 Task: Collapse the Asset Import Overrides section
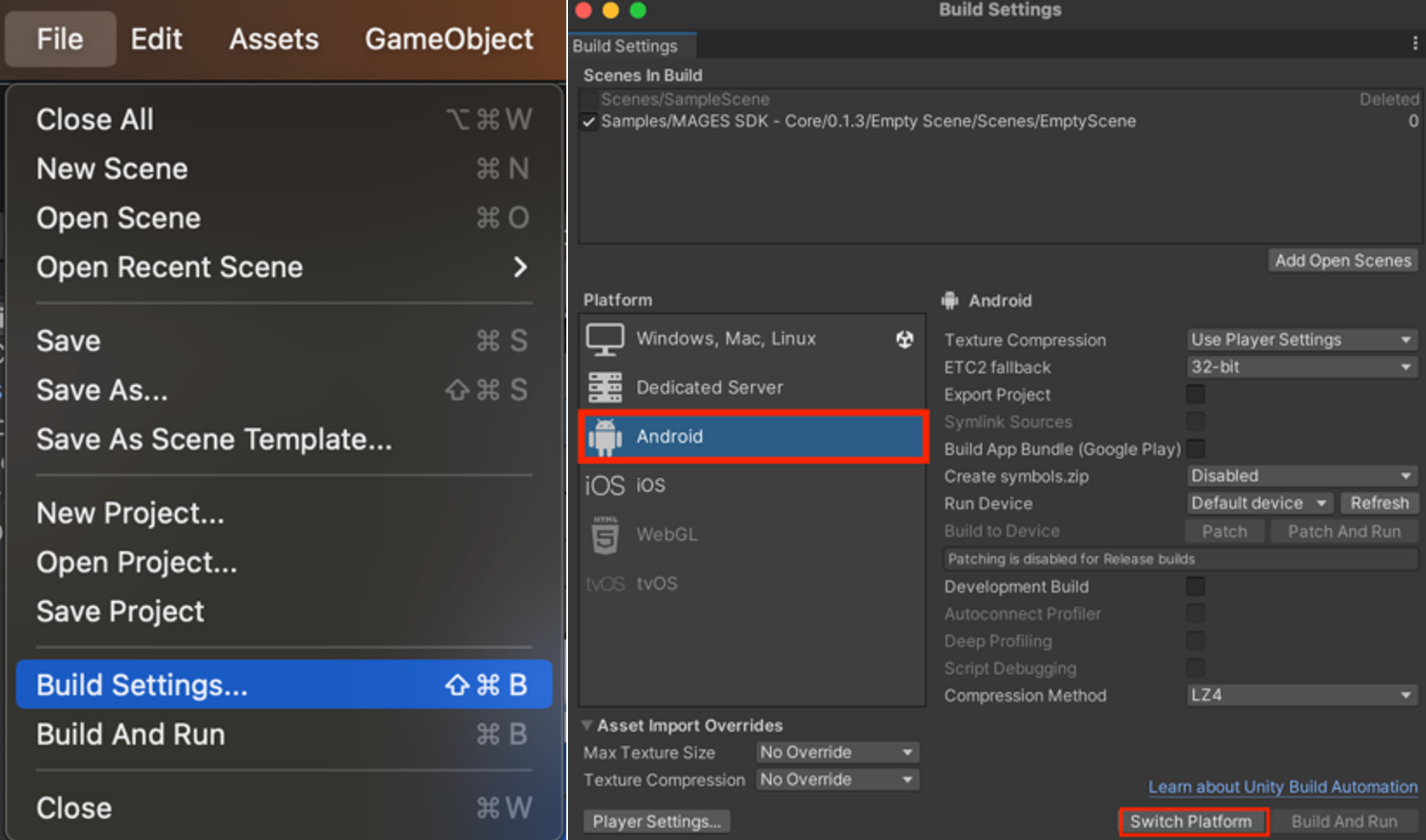coord(588,725)
